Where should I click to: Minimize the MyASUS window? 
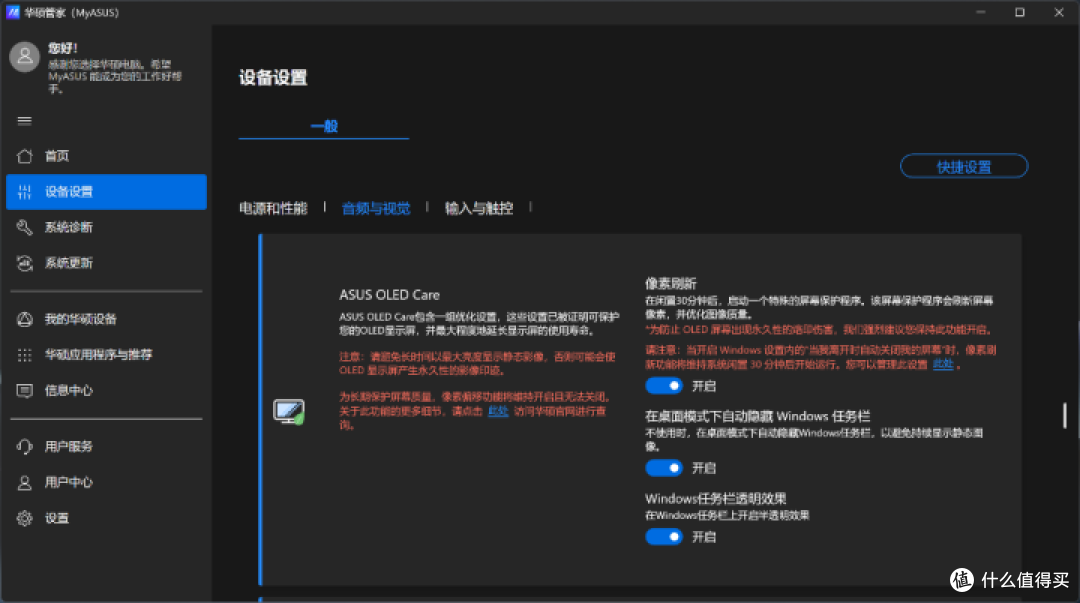click(x=980, y=12)
